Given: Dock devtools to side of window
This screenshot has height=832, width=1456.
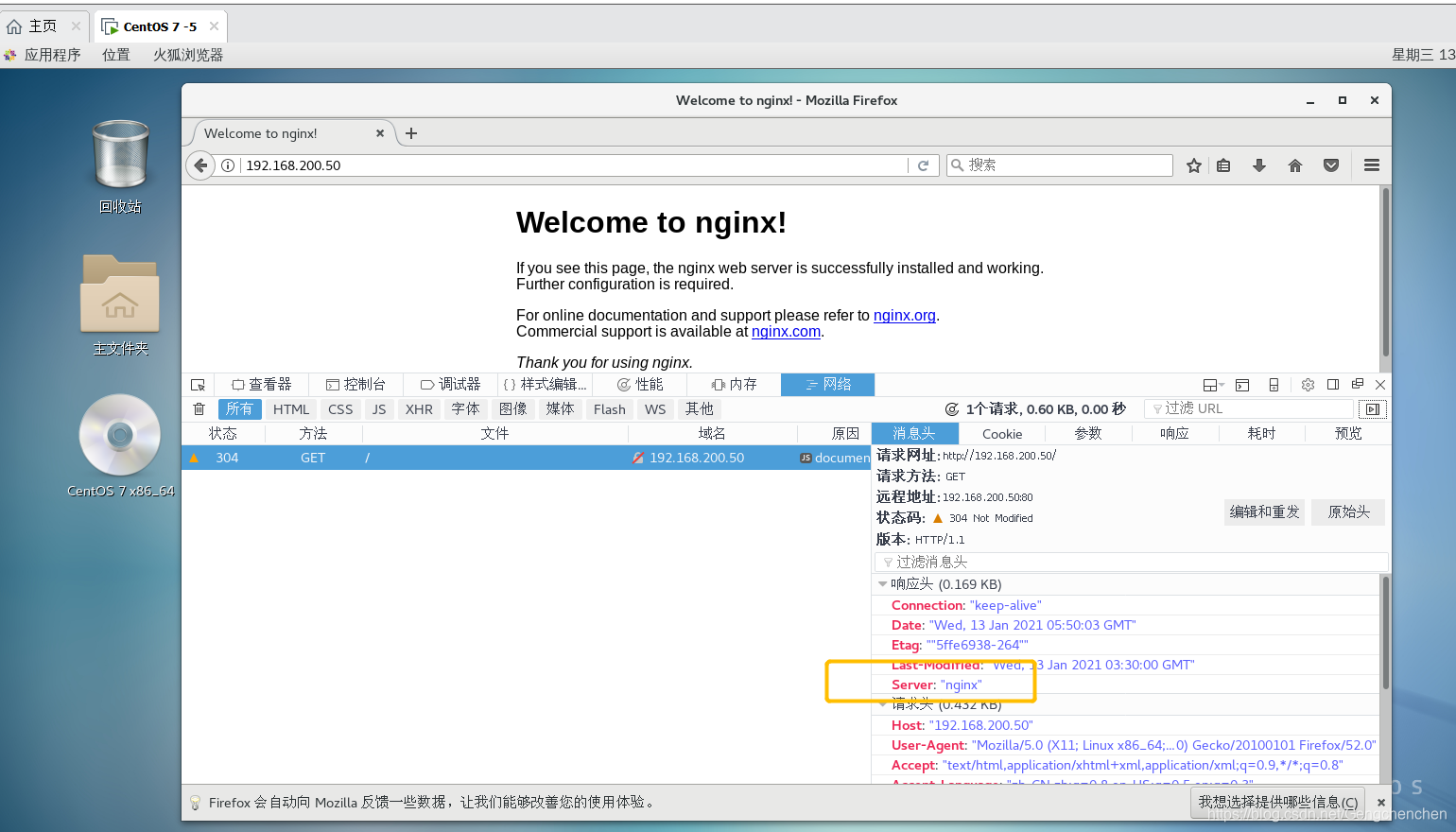Looking at the screenshot, I should pos(1333,385).
